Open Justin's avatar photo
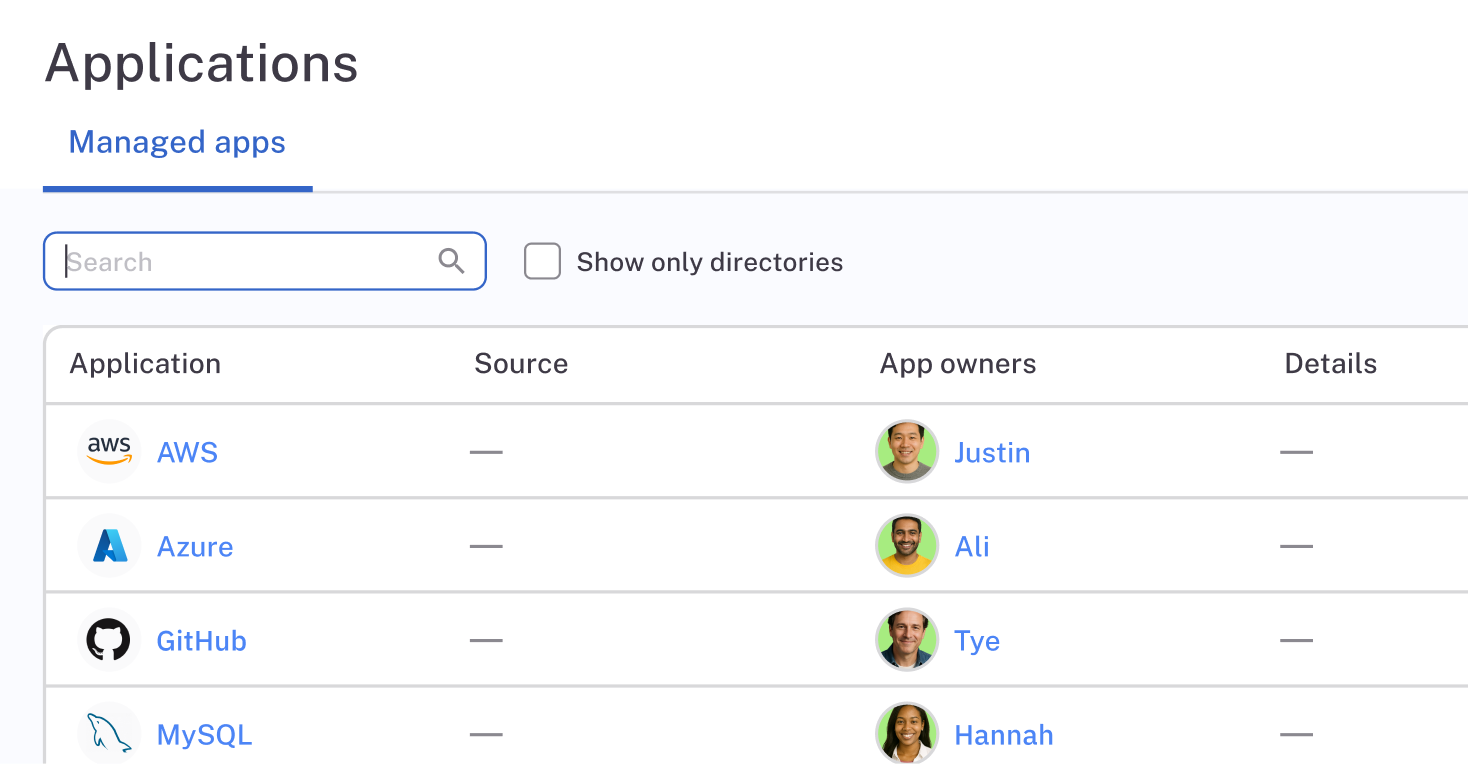Image resolution: width=1468 pixels, height=764 pixels. pos(906,451)
